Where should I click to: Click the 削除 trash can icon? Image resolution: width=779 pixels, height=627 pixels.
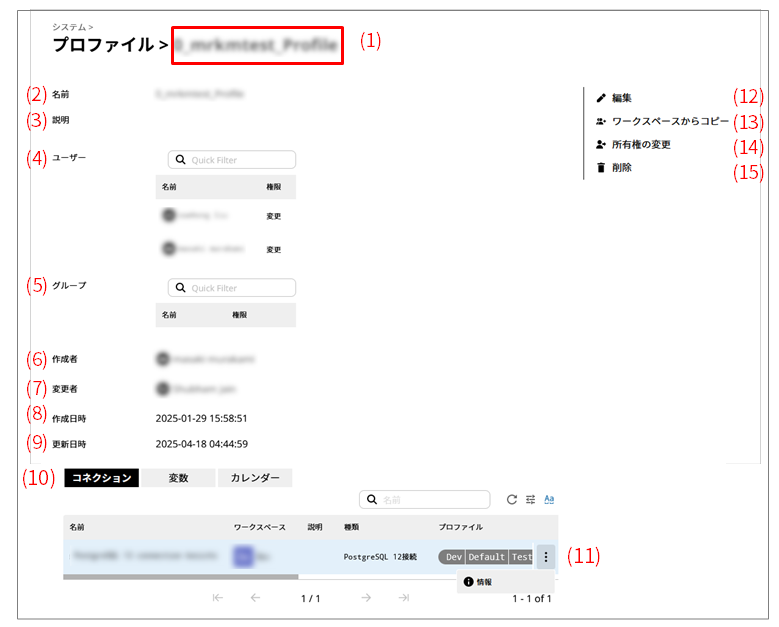[x=601, y=168]
